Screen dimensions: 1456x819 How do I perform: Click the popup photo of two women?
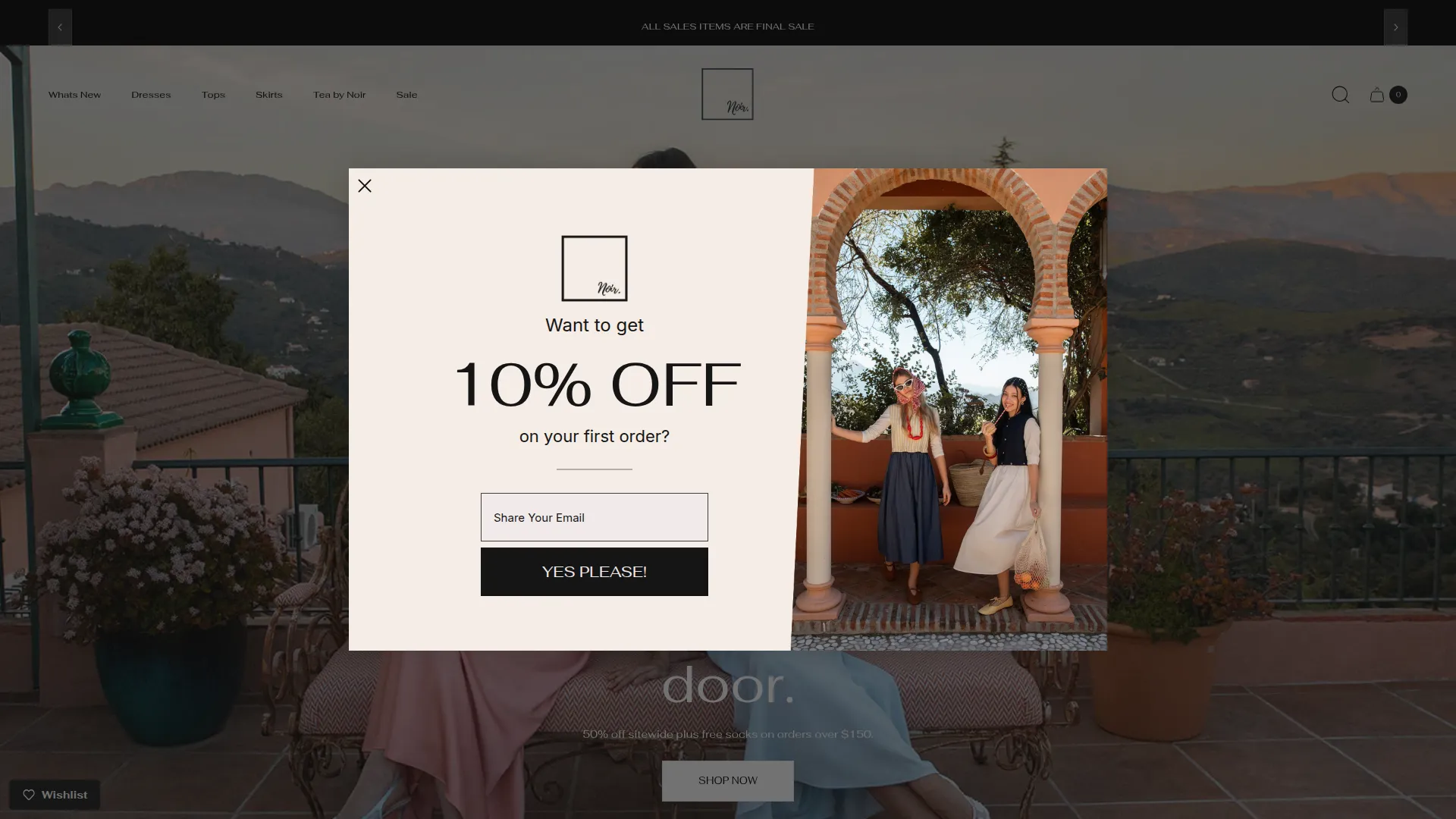click(949, 409)
